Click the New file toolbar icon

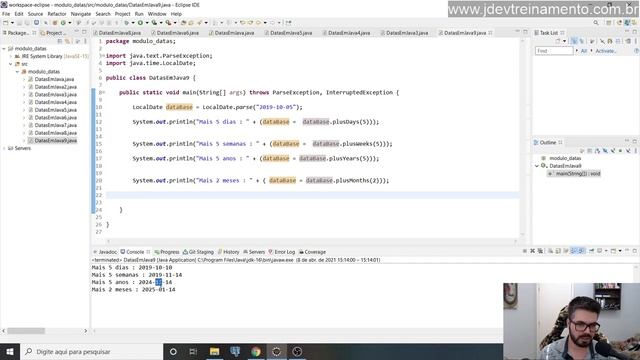click(6, 22)
